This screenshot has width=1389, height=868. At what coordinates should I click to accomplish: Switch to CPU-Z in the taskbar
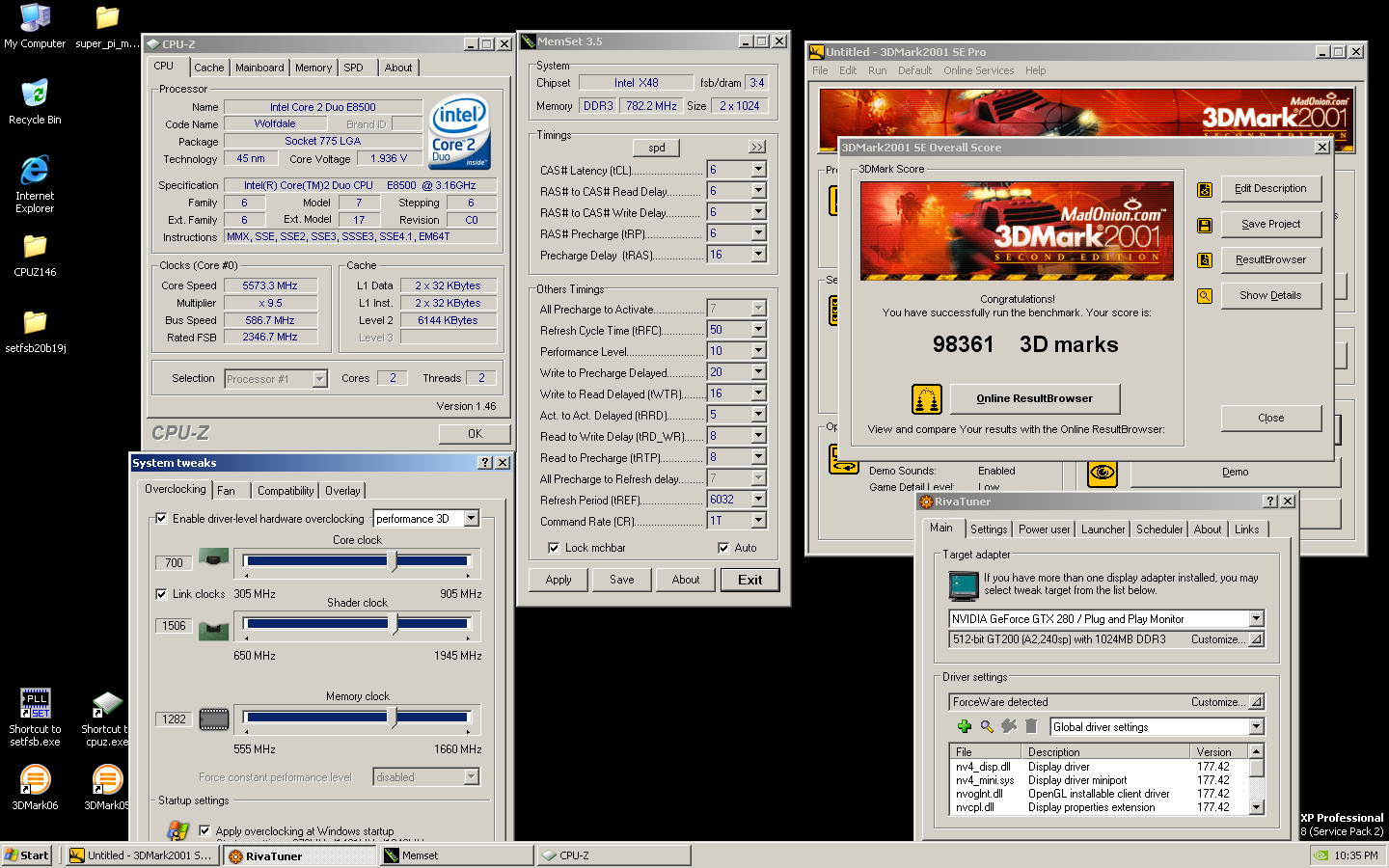pos(614,855)
